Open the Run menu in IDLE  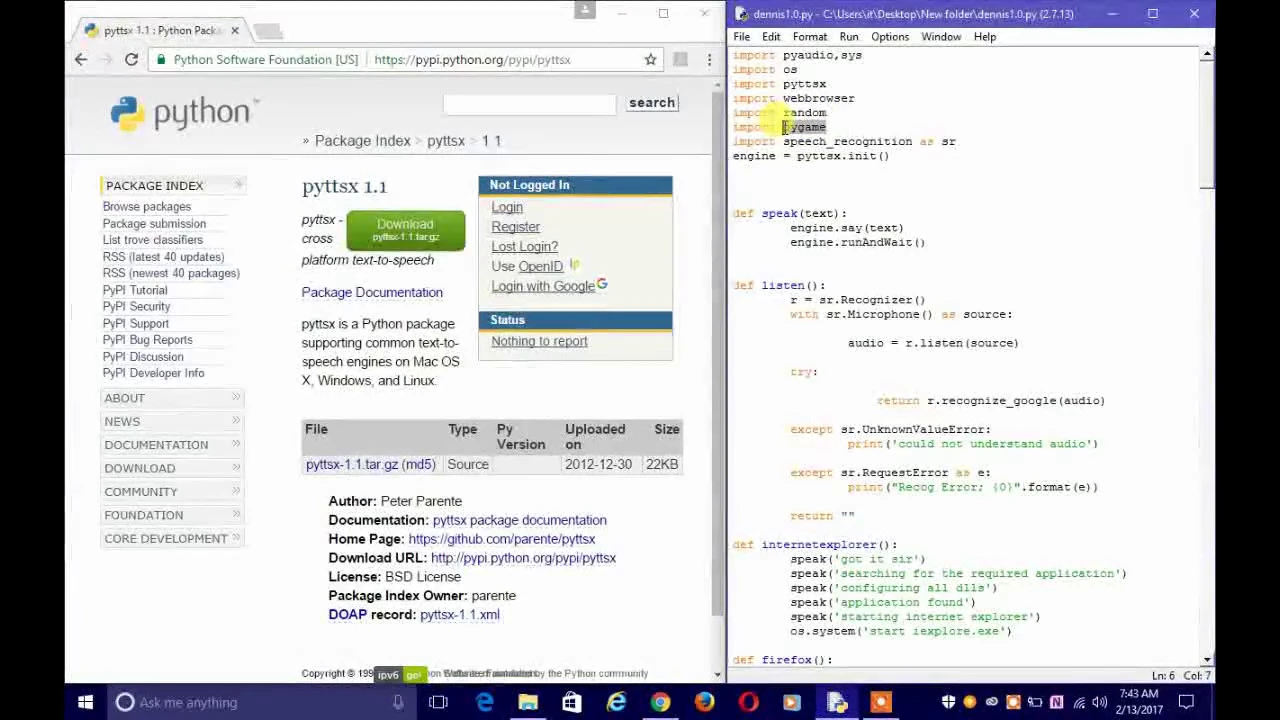click(x=849, y=37)
